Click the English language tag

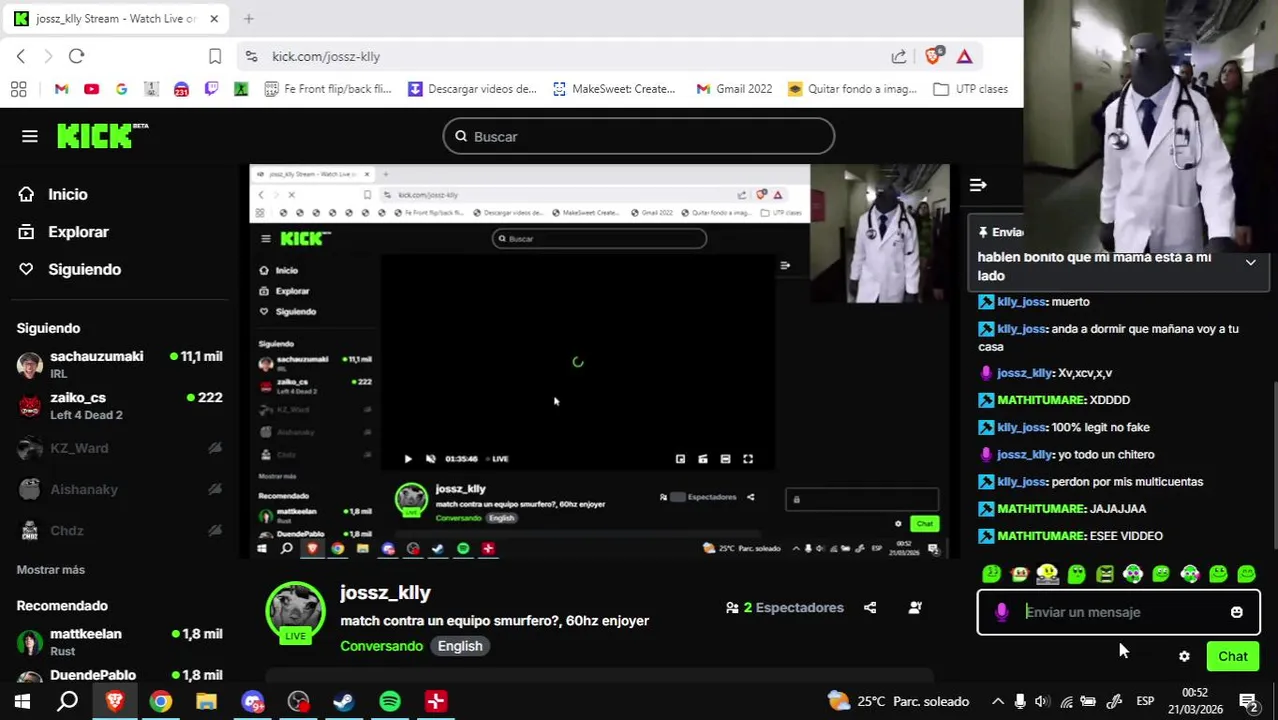click(x=460, y=646)
